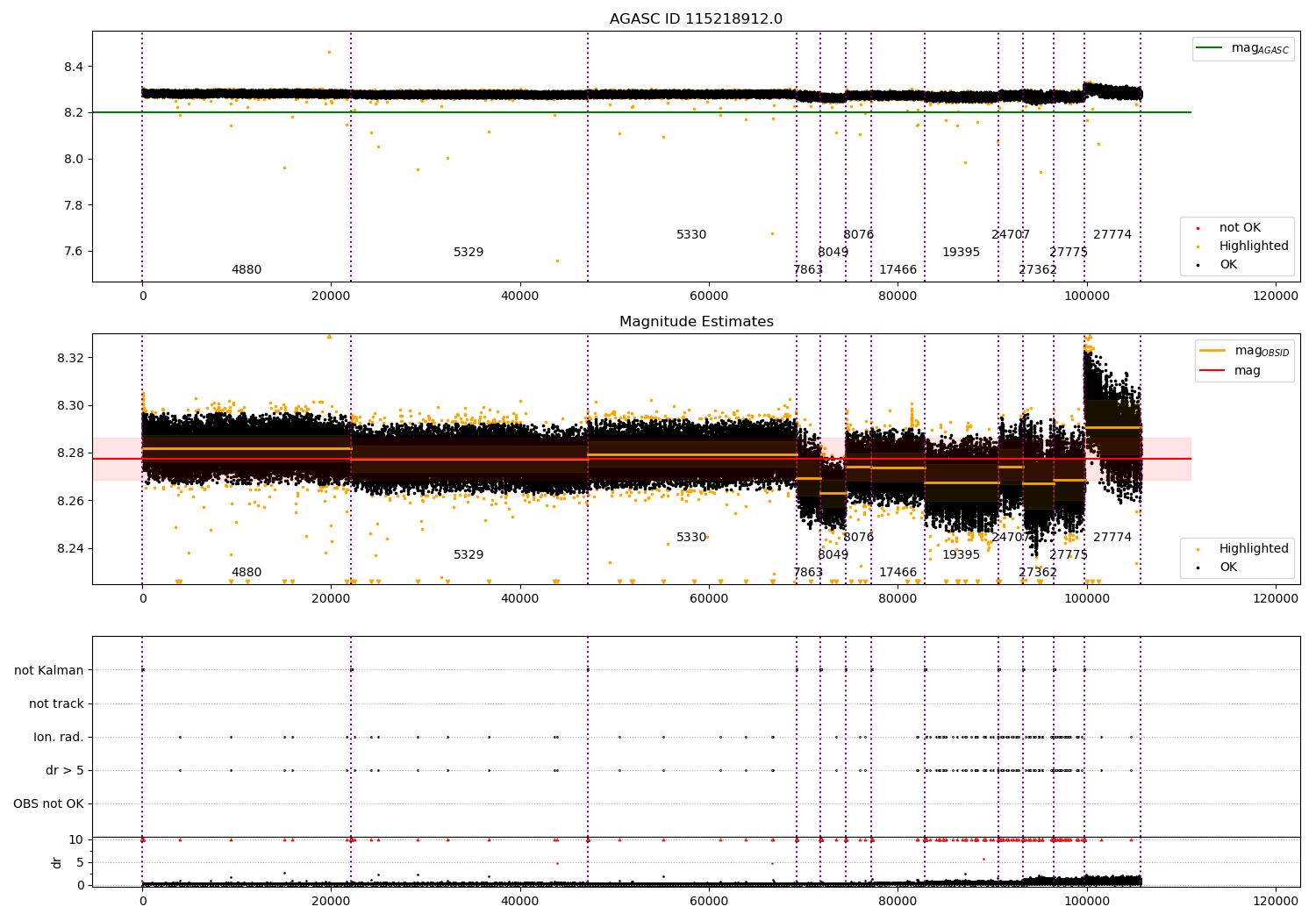Select OBSID label 24707 in the top plot
Image resolution: width=1316 pixels, height=921 pixels.
[1011, 235]
